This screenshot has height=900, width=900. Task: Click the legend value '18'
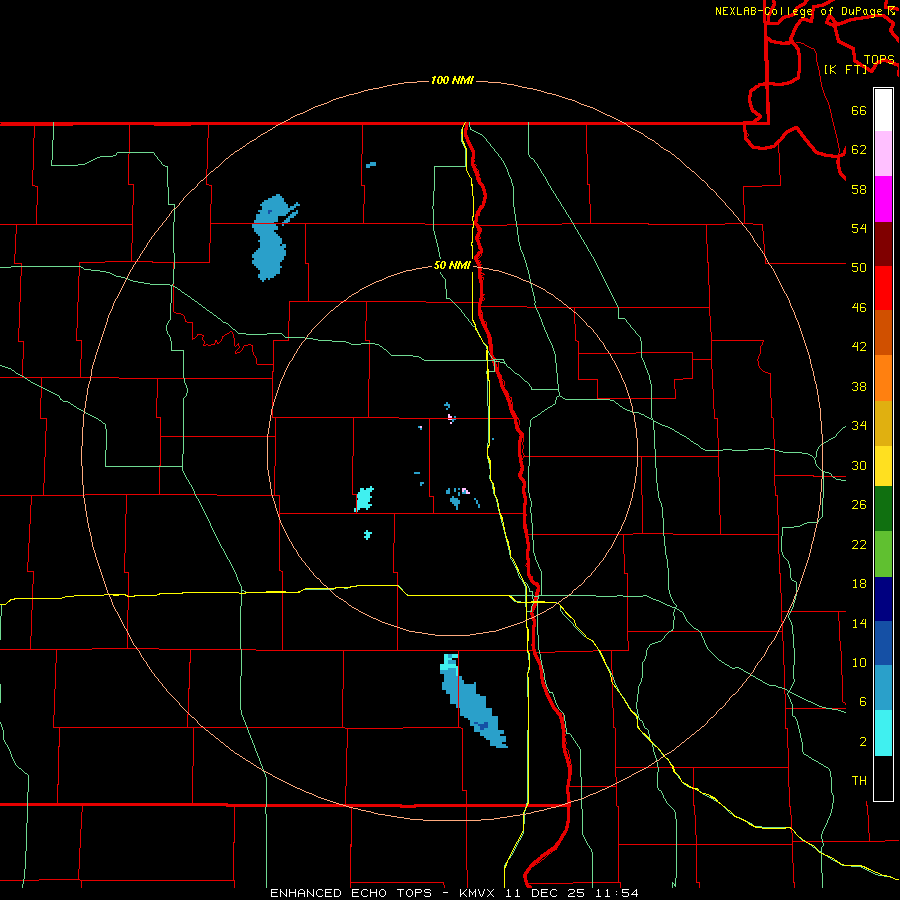(859, 584)
